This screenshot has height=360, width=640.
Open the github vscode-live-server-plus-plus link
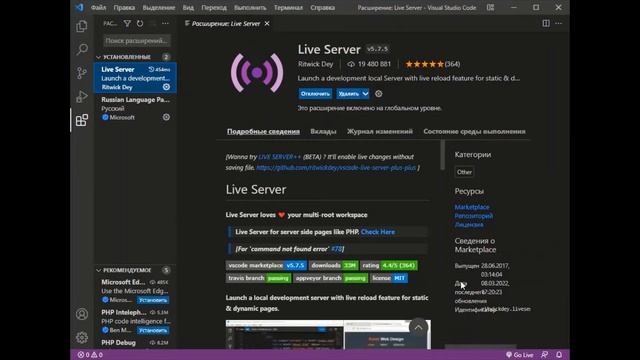(336, 167)
